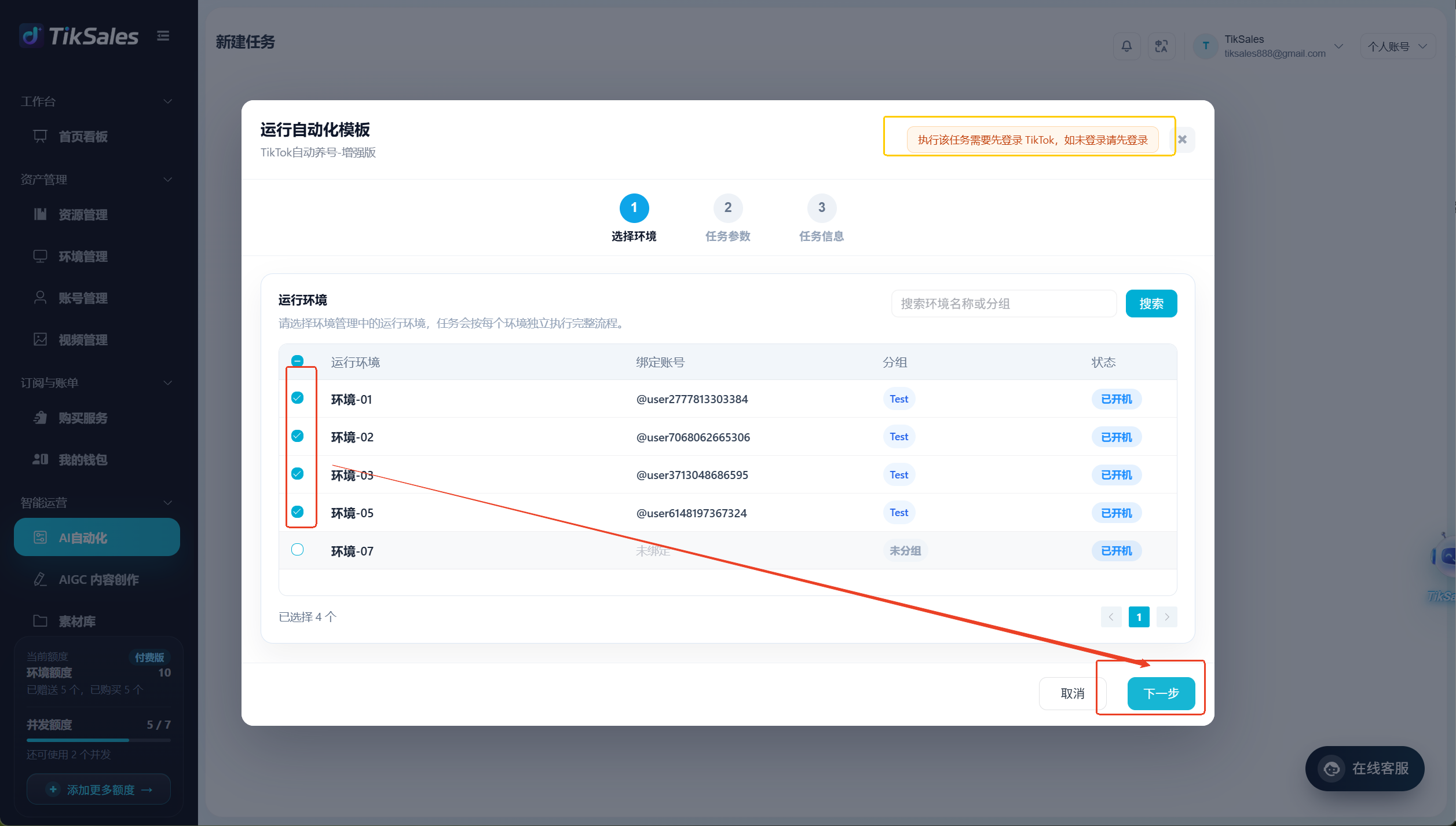Open 视频管理 image icon in sidebar

40,339
